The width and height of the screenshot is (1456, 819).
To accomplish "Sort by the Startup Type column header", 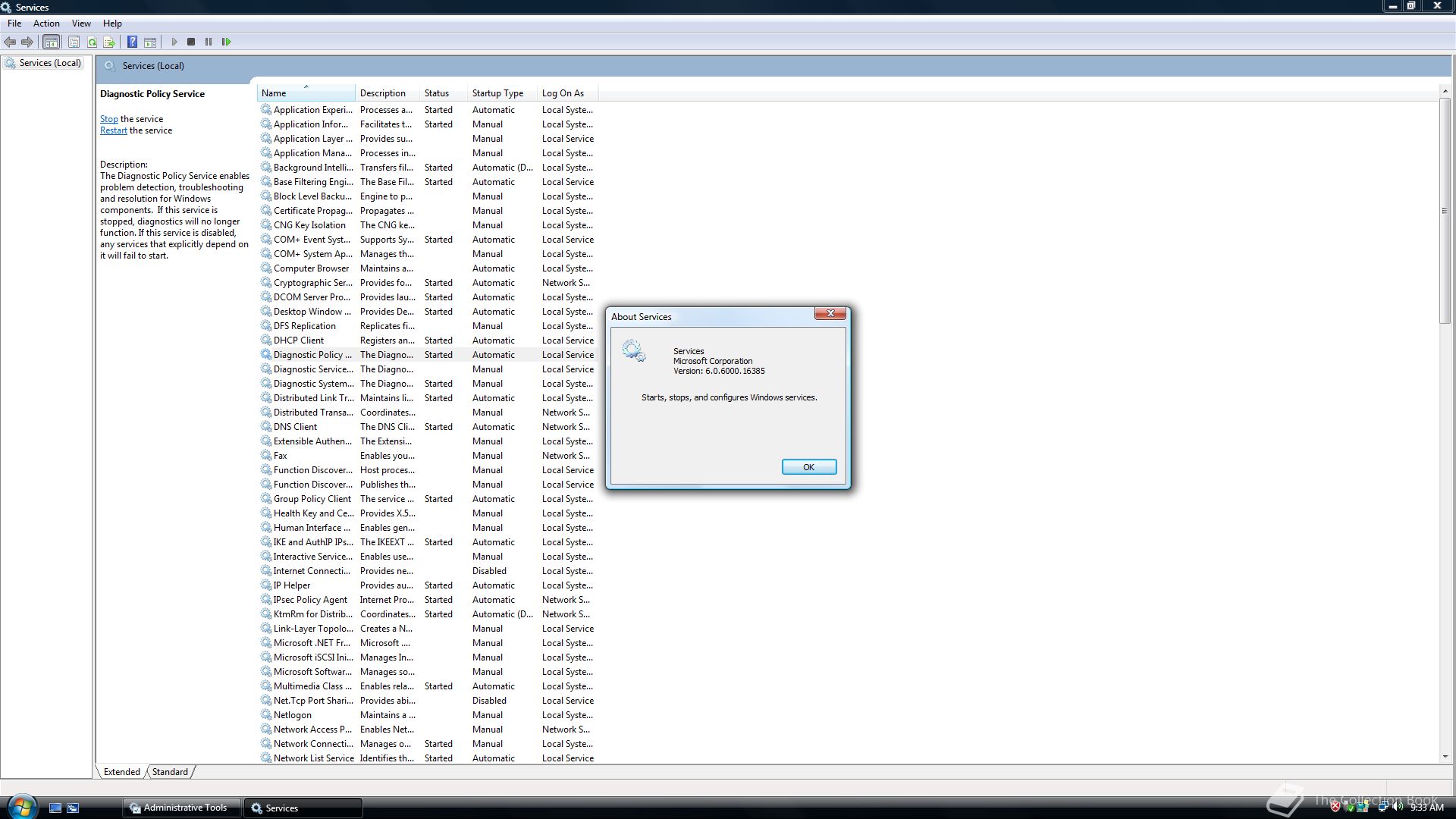I will point(497,93).
